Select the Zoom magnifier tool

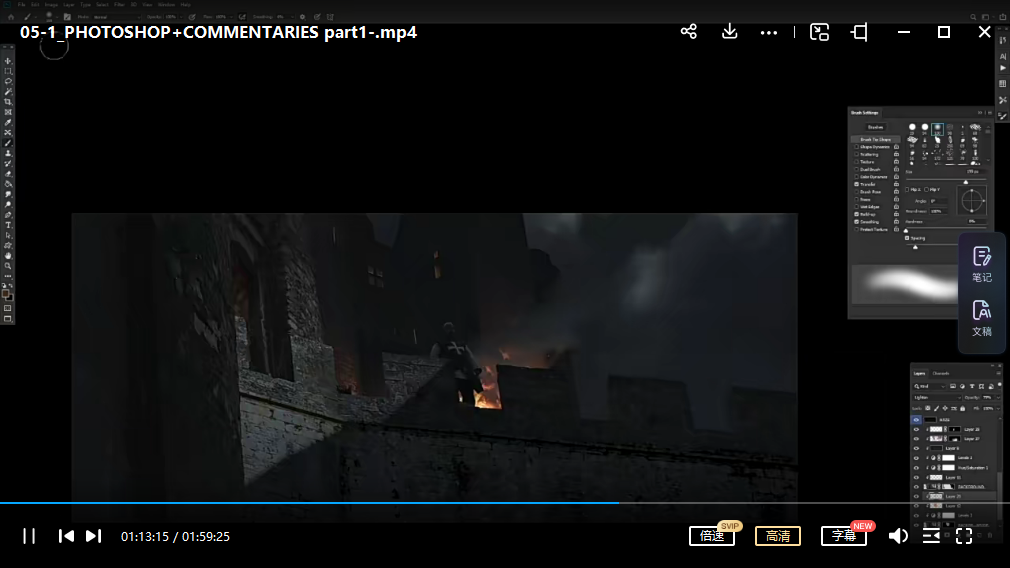coord(8,266)
